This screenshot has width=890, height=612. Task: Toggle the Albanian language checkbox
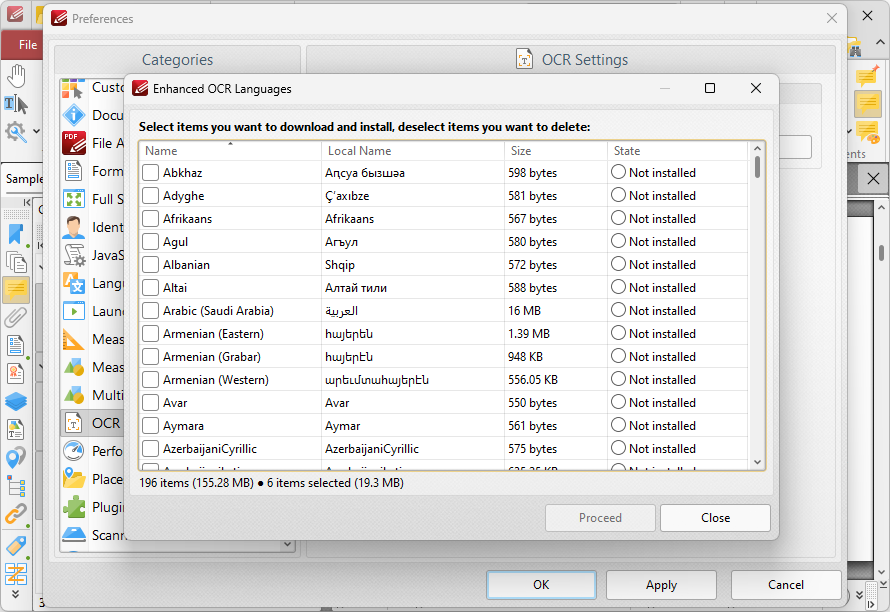click(x=150, y=265)
